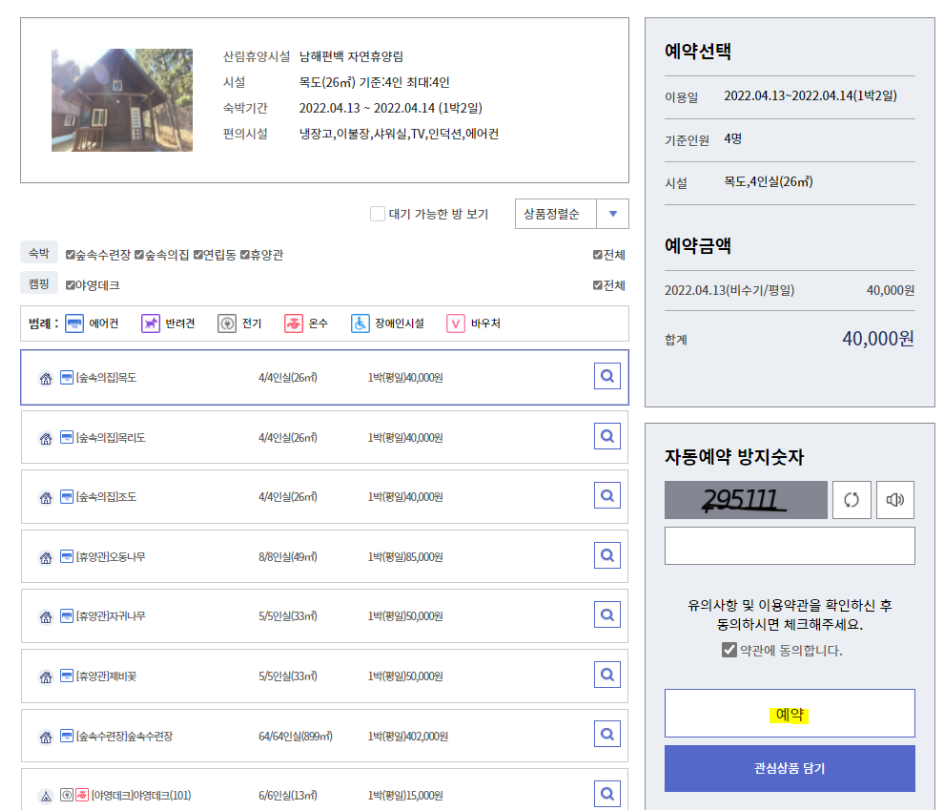Click the magnifier icon for [휴양관]오동나무
Viewport: 946px width, 812px height.
click(x=607, y=556)
